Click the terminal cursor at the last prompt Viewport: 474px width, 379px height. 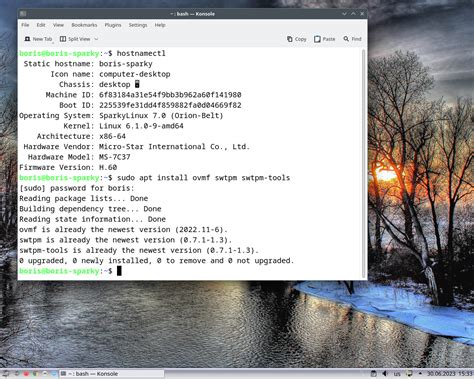(x=119, y=271)
